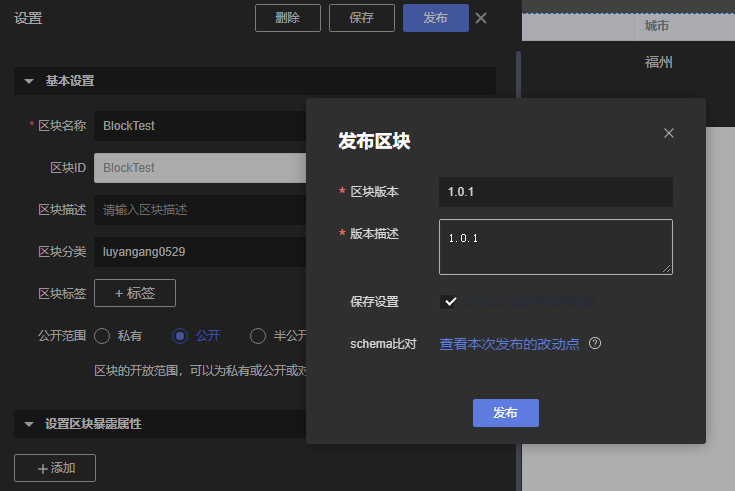Viewport: 735px width, 491px height.
Task: Open the 区块分类 dropdown
Action: 200,252
